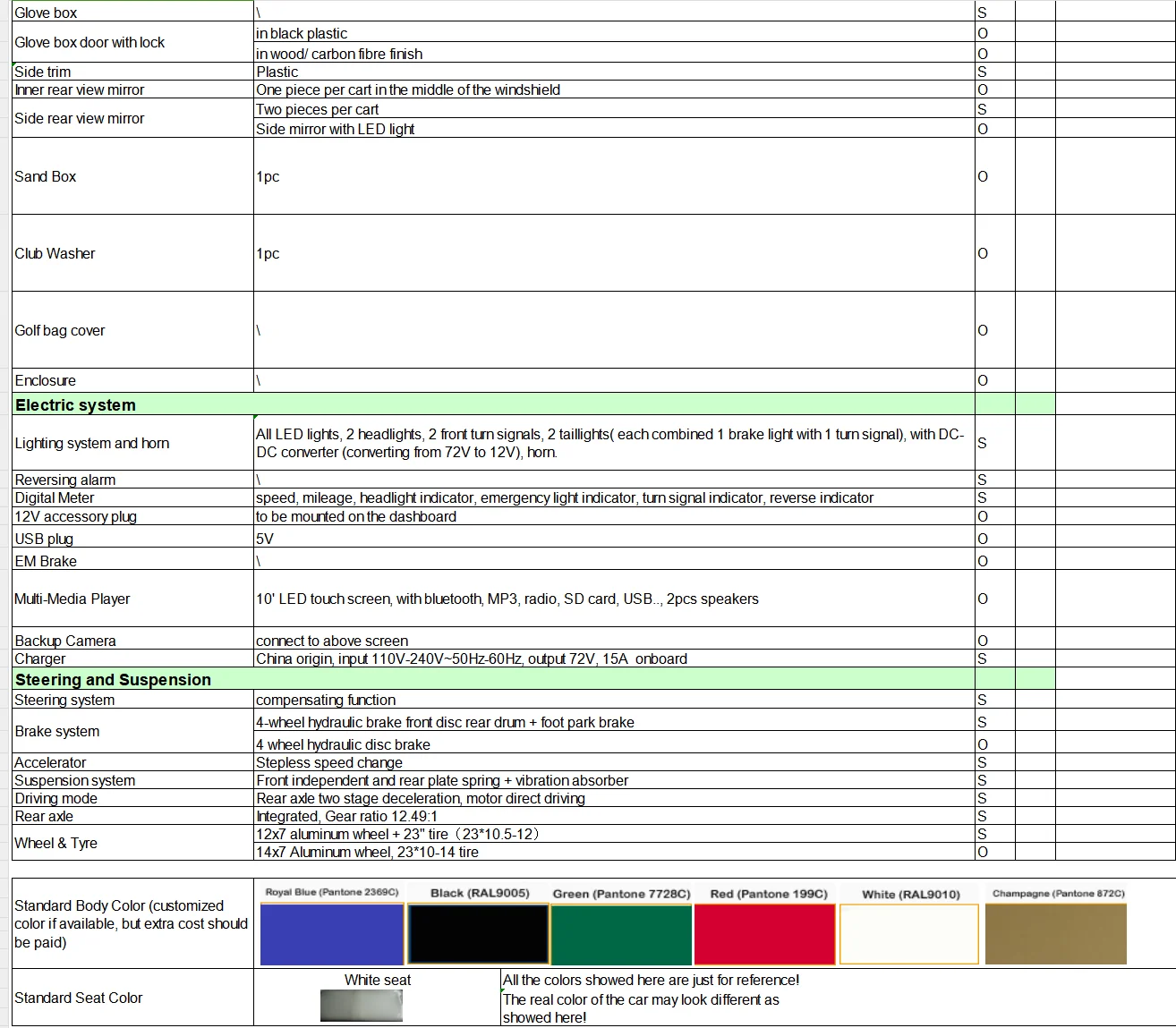Click the 'China origin, input 110V-240V' cell
The height and width of the screenshot is (1028, 1176).
point(614,658)
